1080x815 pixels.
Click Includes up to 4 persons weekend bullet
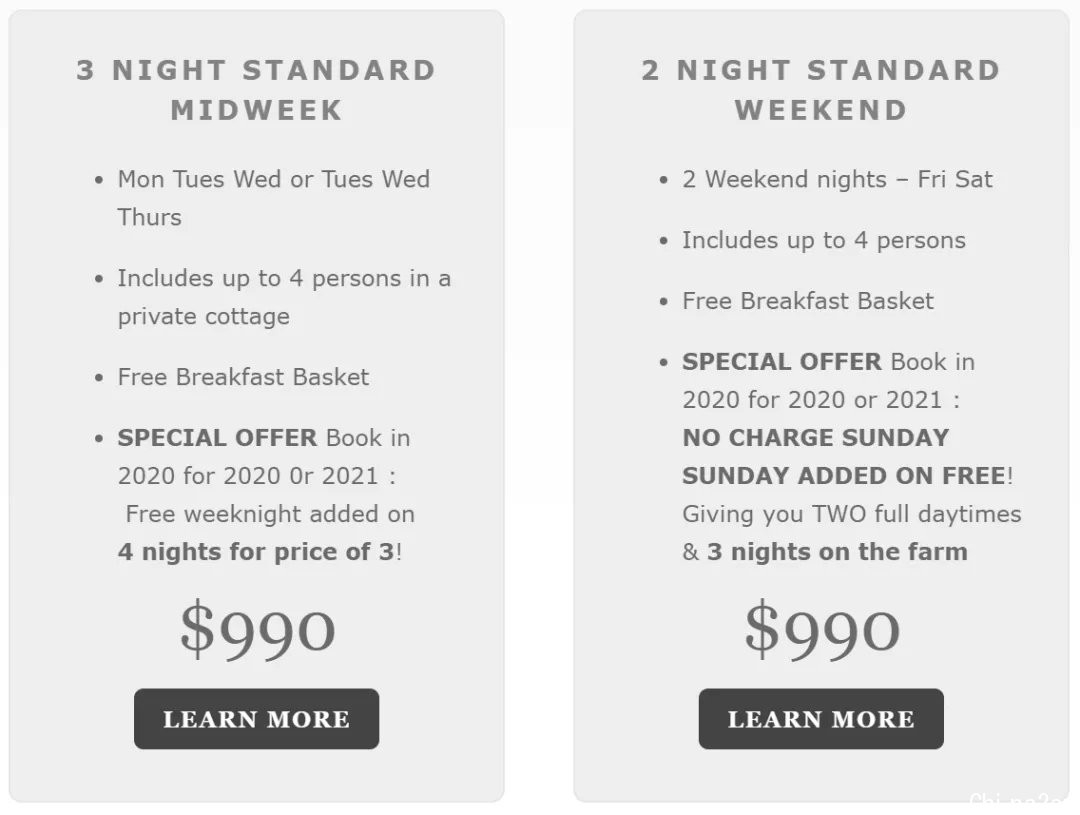pos(824,240)
